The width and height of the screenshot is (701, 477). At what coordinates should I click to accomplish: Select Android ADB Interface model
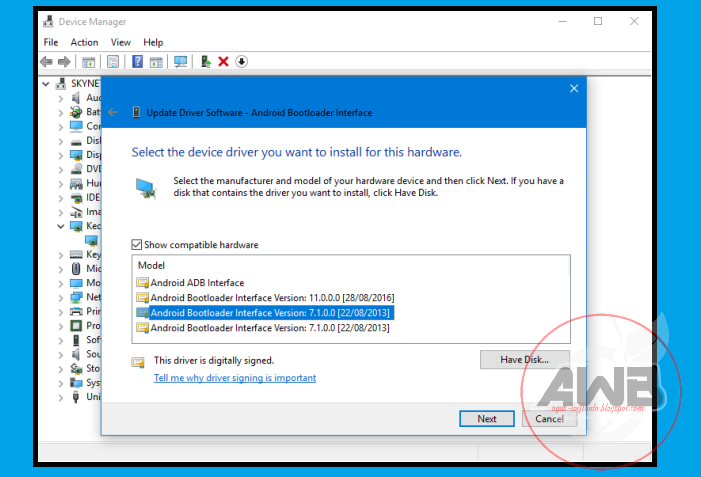(190, 283)
